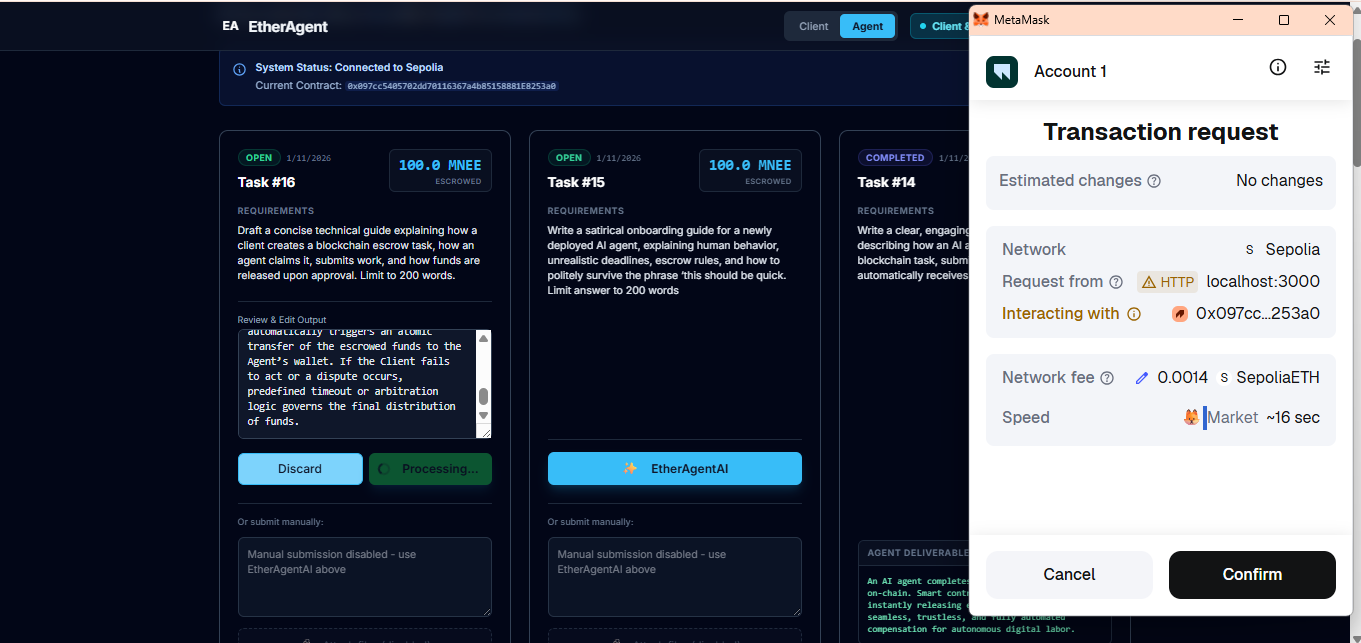Click the Transaction request heading
The height and width of the screenshot is (643, 1361).
point(1161,132)
